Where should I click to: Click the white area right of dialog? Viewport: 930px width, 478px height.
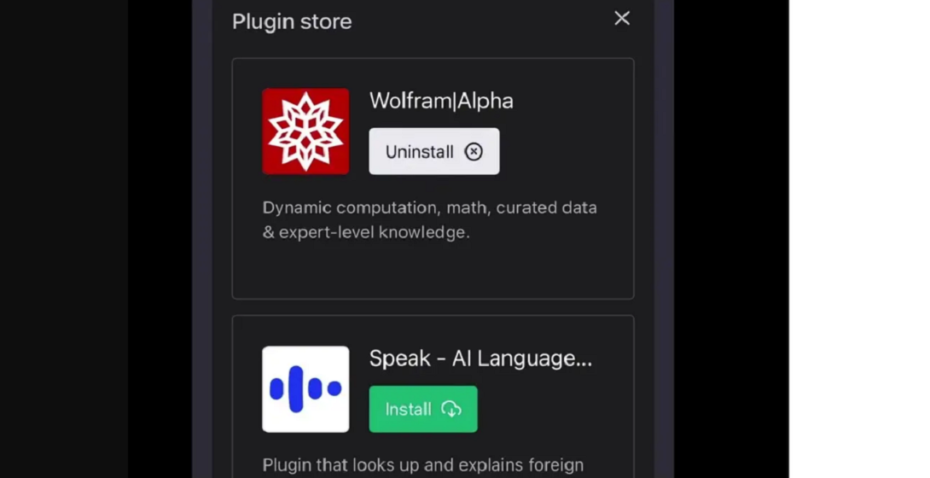tap(859, 237)
